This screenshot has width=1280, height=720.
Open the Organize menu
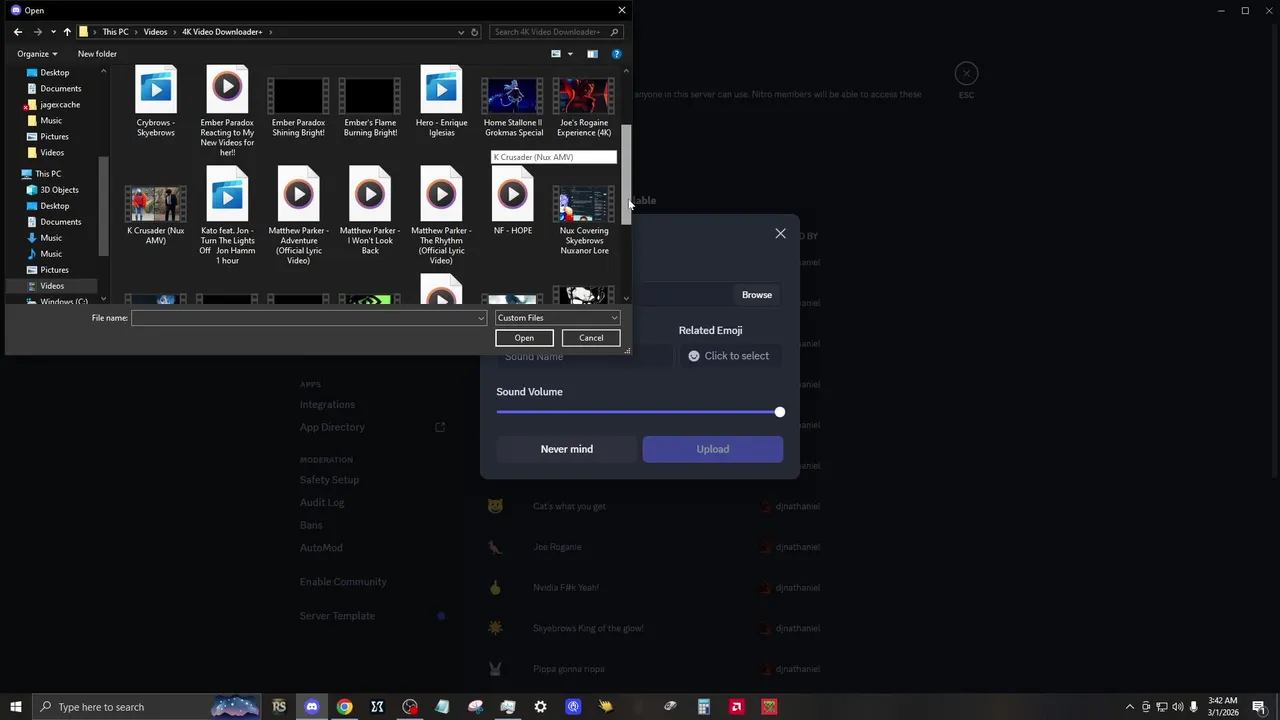37,54
